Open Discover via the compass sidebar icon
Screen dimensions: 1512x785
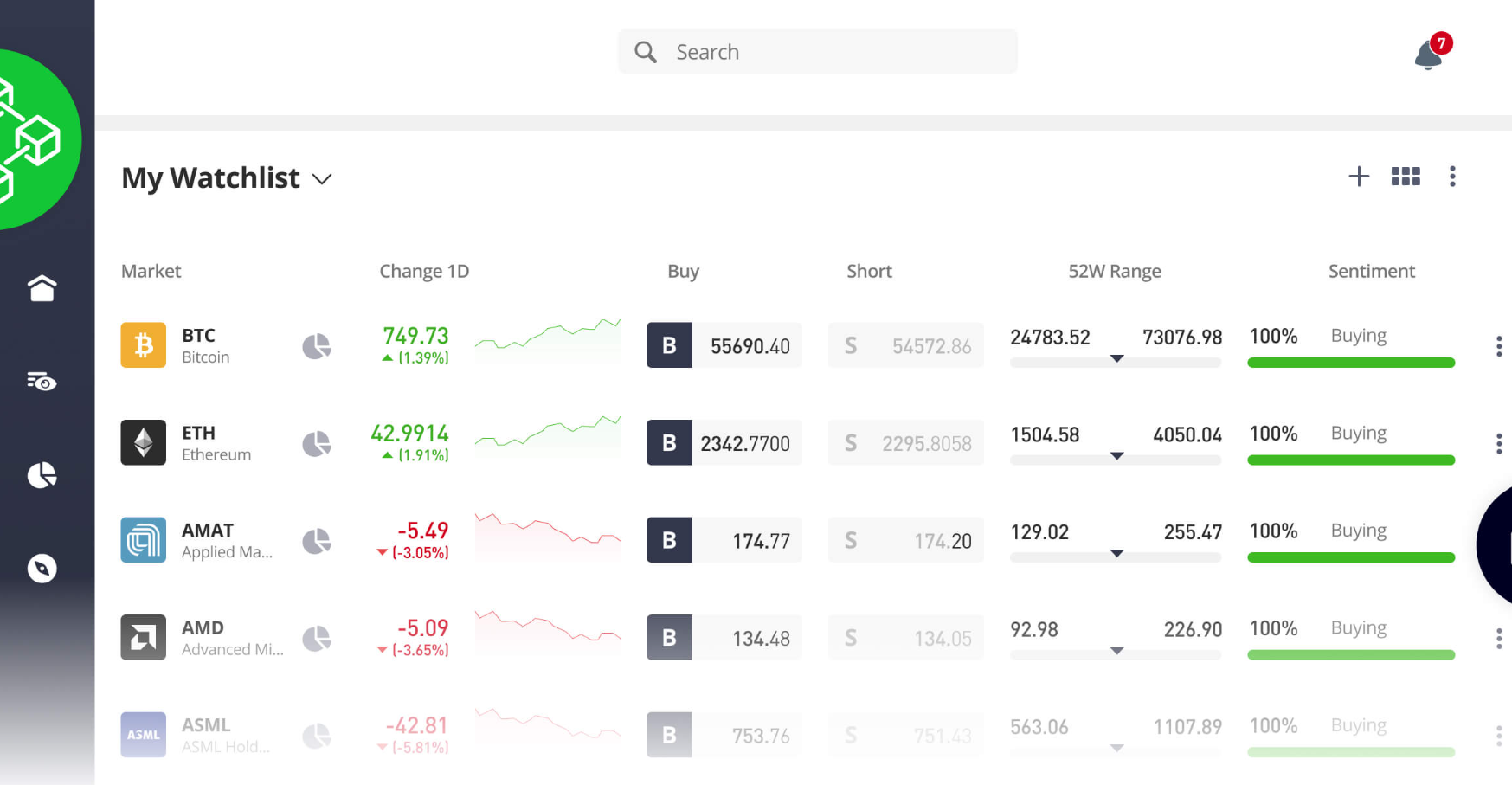click(x=42, y=569)
